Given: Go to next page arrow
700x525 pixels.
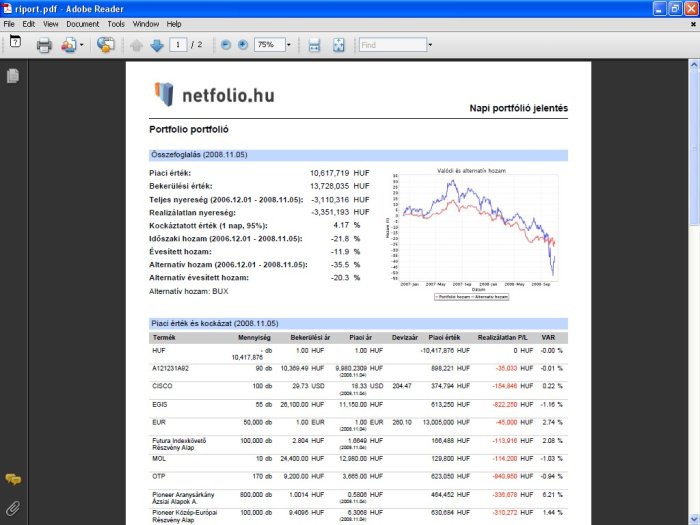Looking at the screenshot, I should (157, 45).
